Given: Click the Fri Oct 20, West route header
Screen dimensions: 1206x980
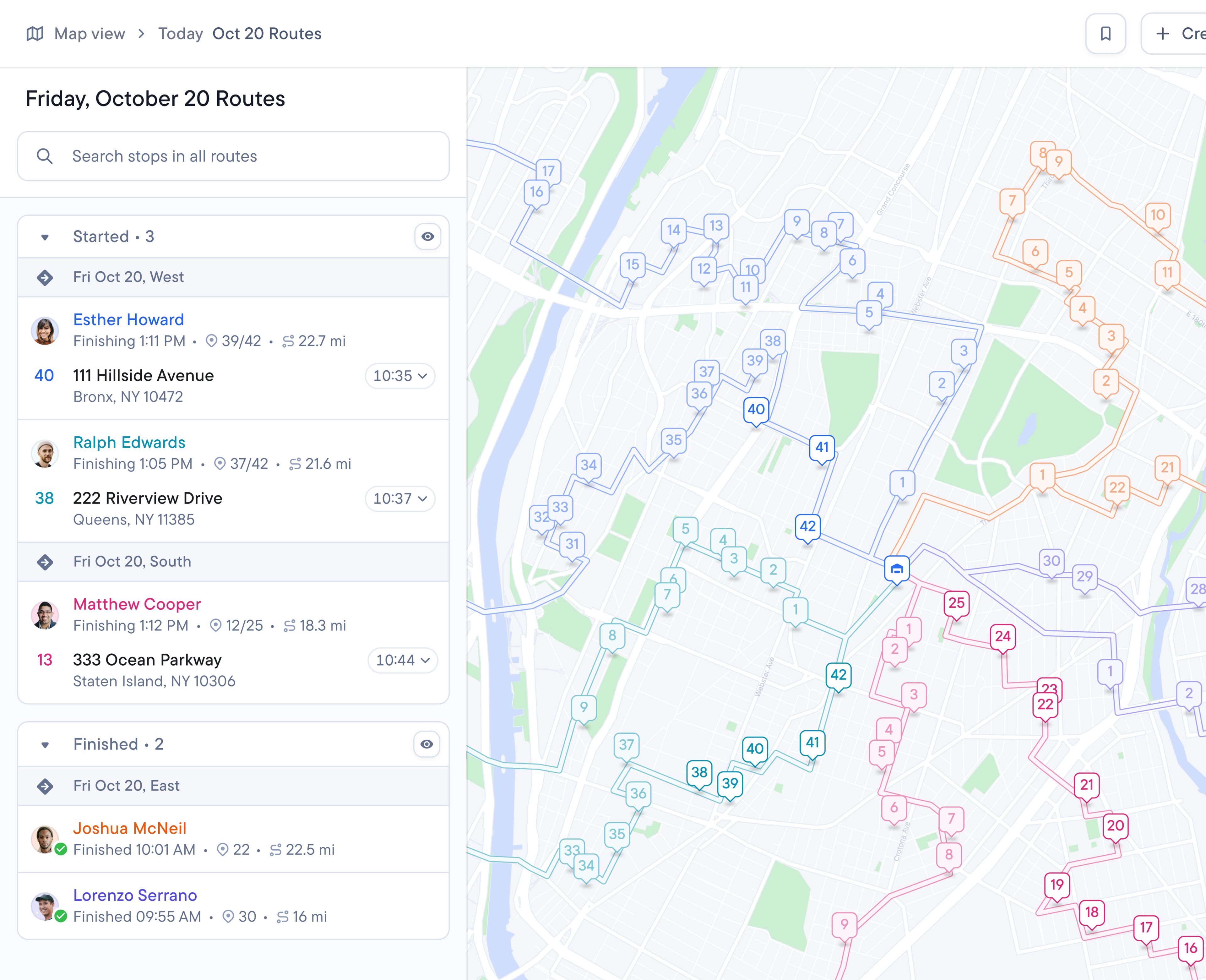Looking at the screenshot, I should [x=233, y=277].
